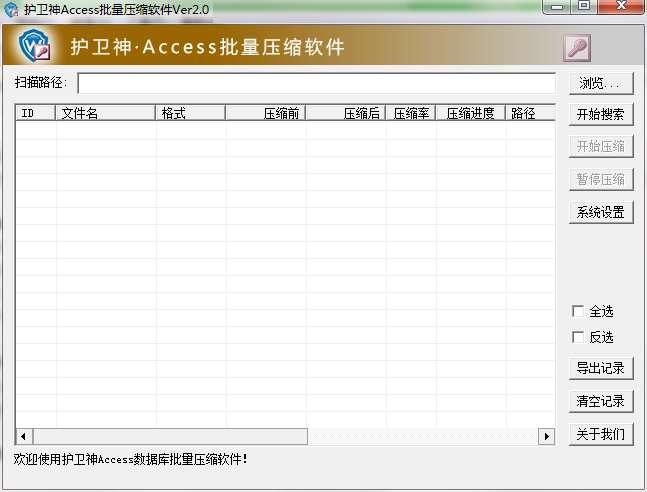647x492 pixels.
Task: Click the horizontal scrollbar left arrow
Action: [x=24, y=436]
